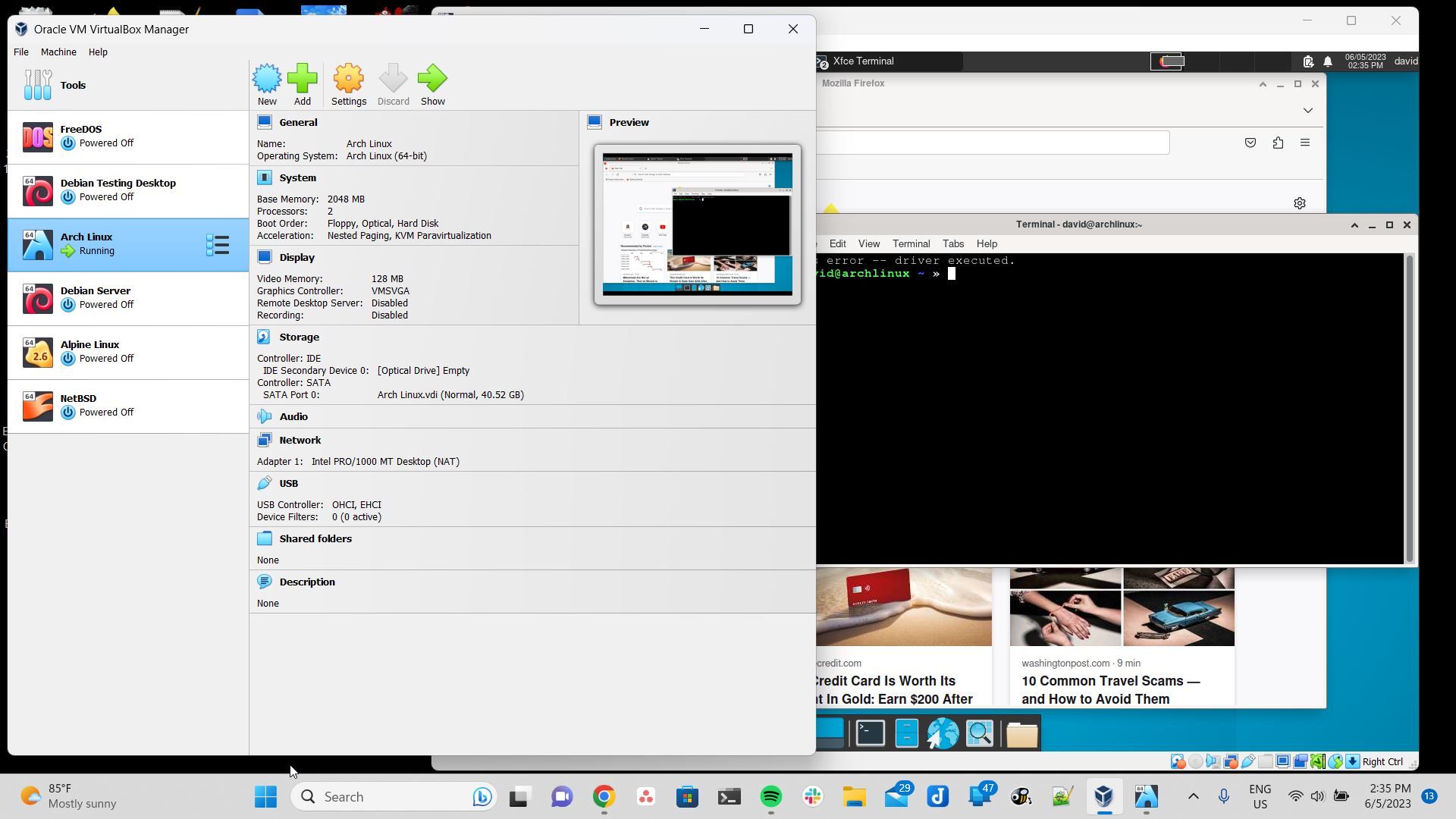
Task: Open the Arch Linux machine tools list icon
Action: [x=218, y=245]
